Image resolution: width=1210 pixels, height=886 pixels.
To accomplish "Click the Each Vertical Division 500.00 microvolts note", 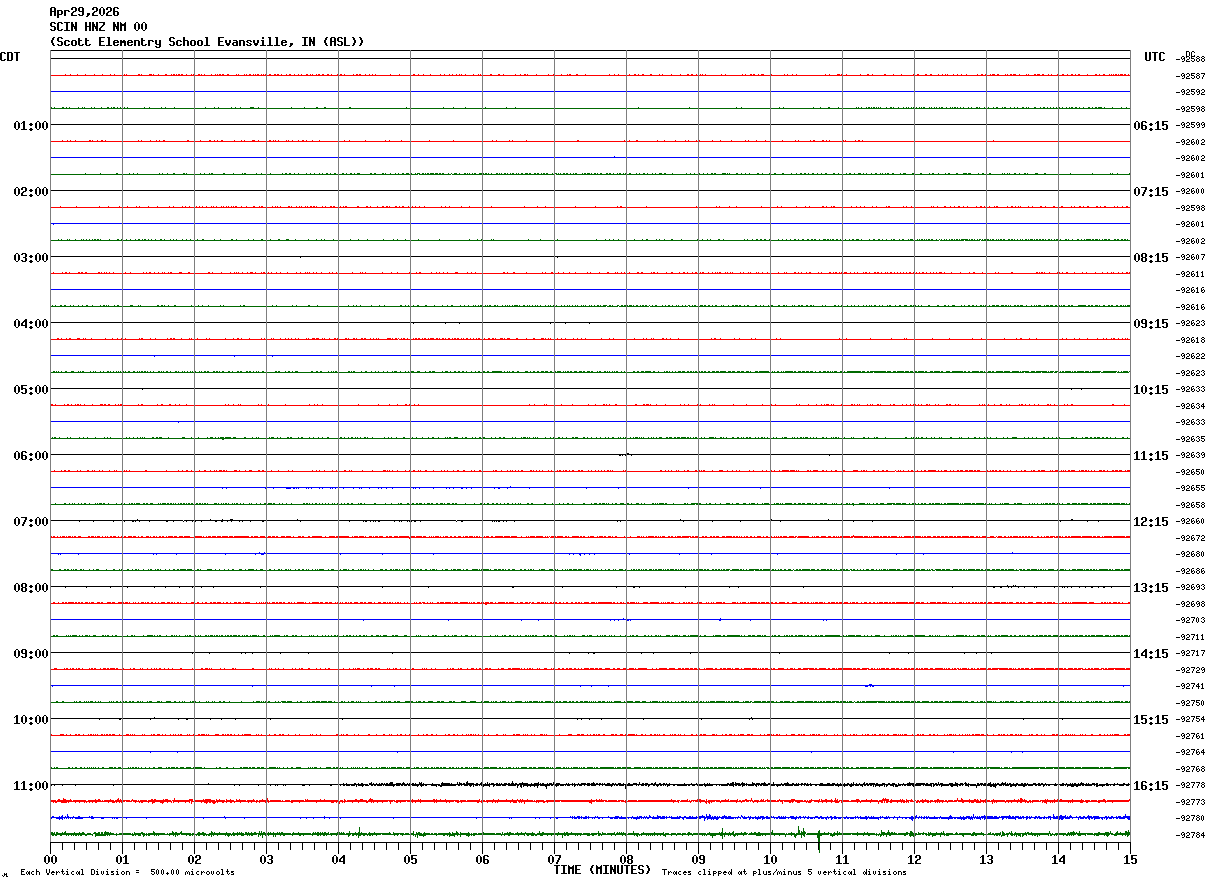I will pyautogui.click(x=127, y=873).
